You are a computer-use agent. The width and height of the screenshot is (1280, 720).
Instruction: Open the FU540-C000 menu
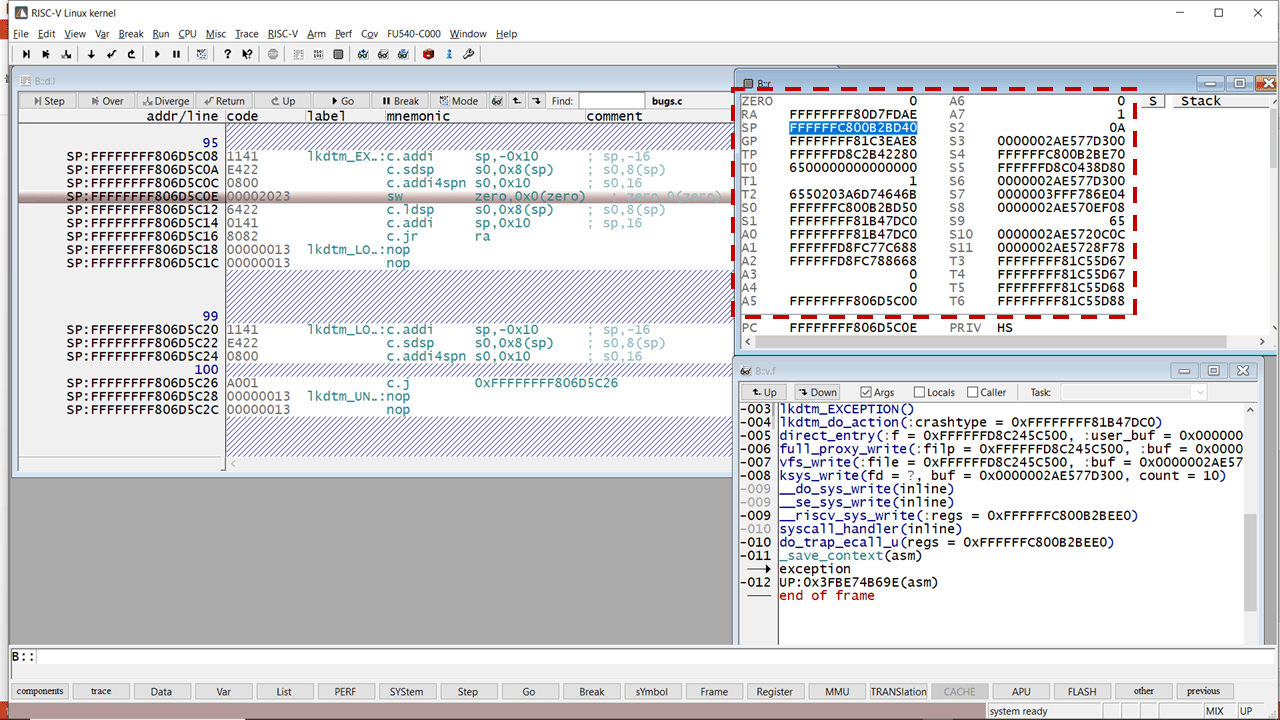413,34
